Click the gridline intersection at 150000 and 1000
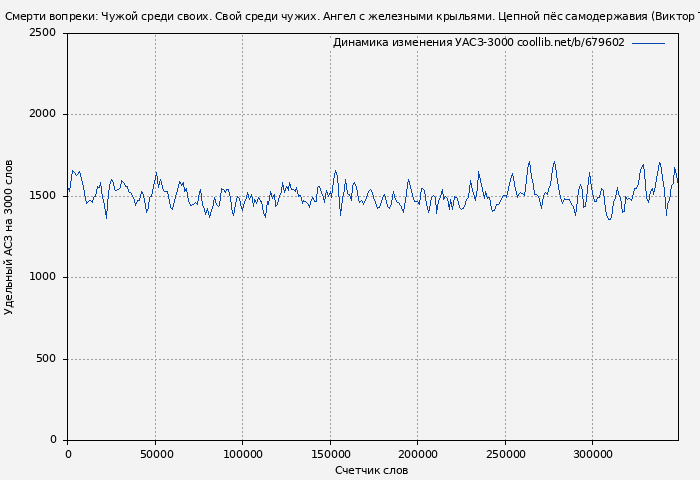700x480 pixels. pyautogui.click(x=330, y=277)
